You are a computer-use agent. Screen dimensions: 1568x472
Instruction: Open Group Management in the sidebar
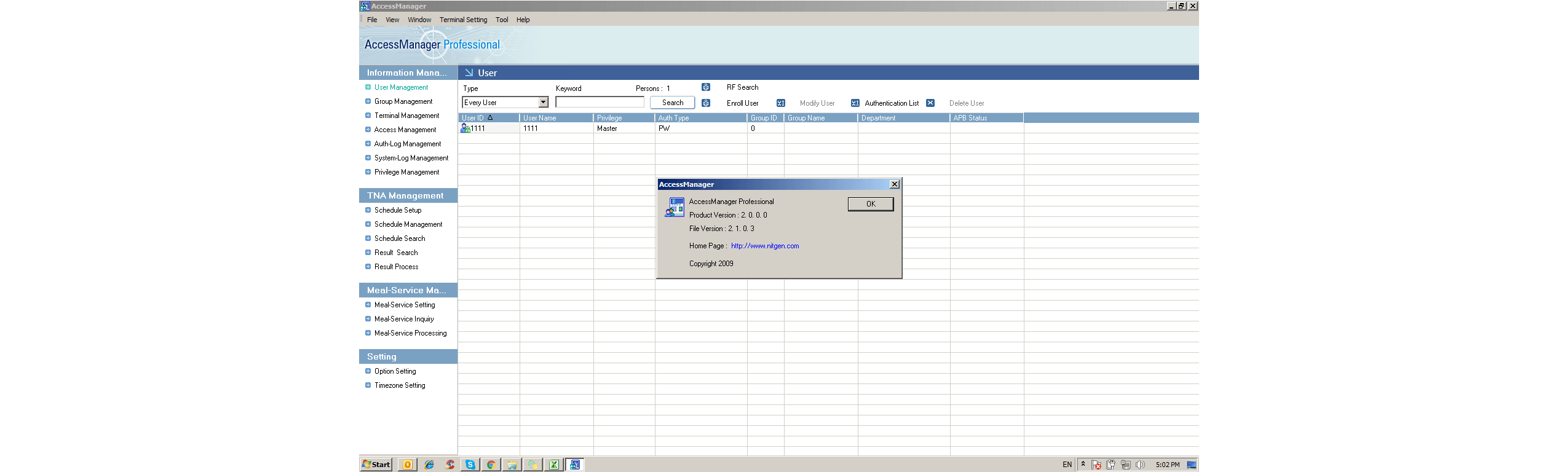coord(403,101)
